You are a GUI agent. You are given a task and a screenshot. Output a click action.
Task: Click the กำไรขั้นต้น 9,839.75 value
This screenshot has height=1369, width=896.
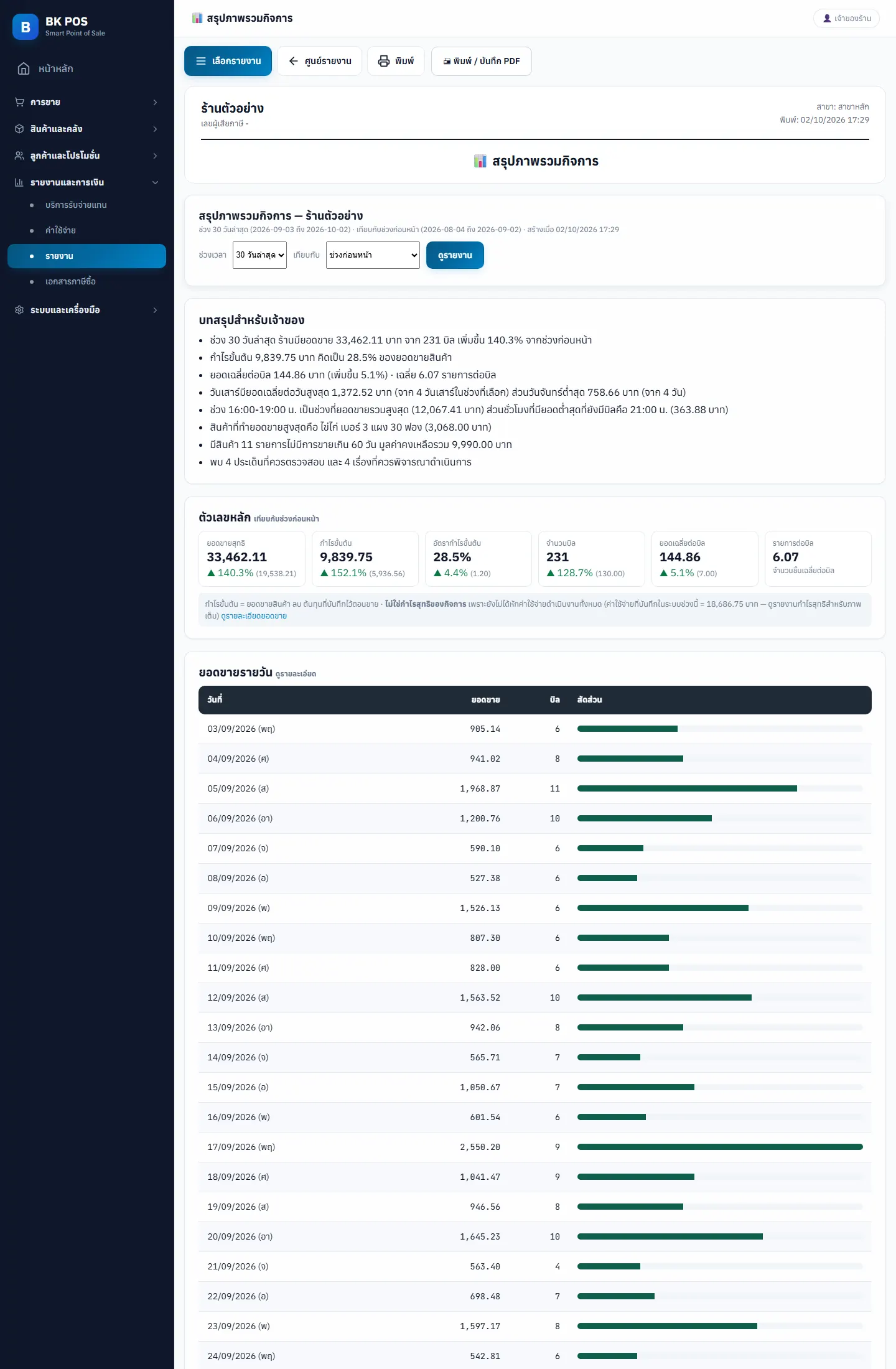346,557
